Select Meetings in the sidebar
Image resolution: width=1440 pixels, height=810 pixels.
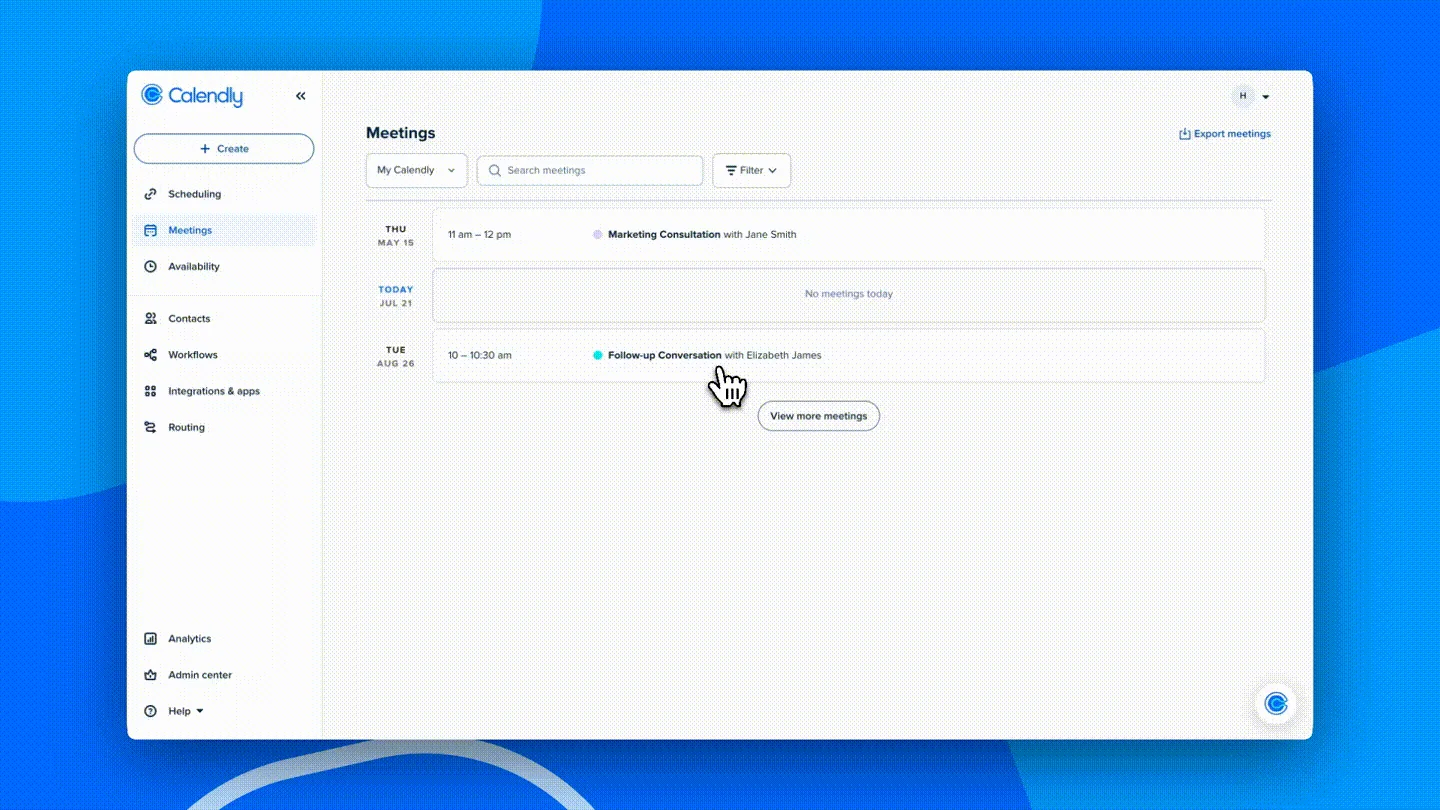(224, 230)
